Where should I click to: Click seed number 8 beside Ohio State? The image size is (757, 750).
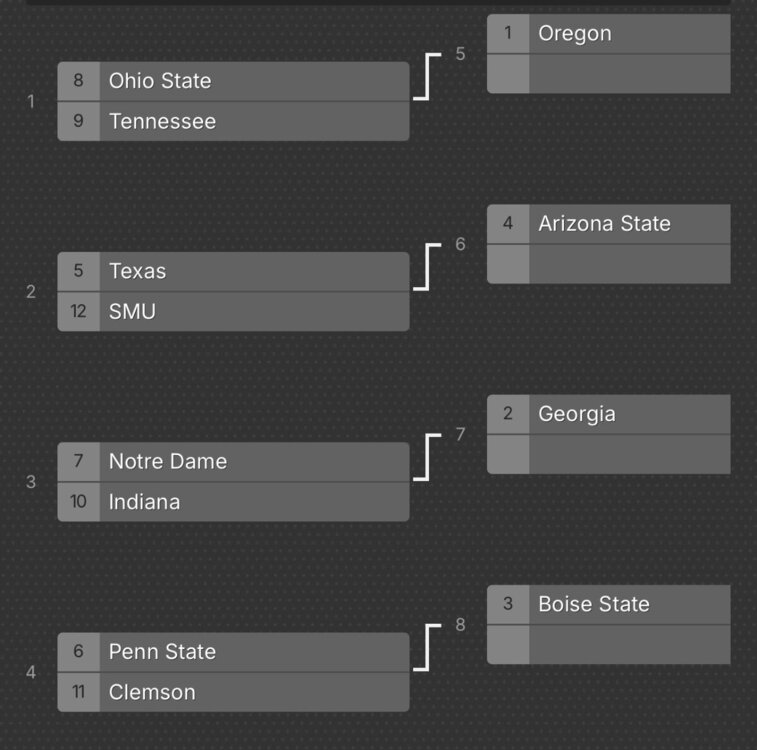(x=78, y=81)
